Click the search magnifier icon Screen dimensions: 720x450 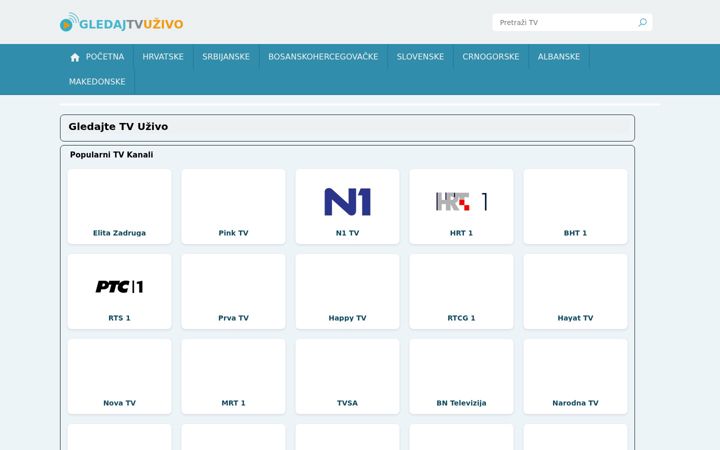(x=642, y=22)
